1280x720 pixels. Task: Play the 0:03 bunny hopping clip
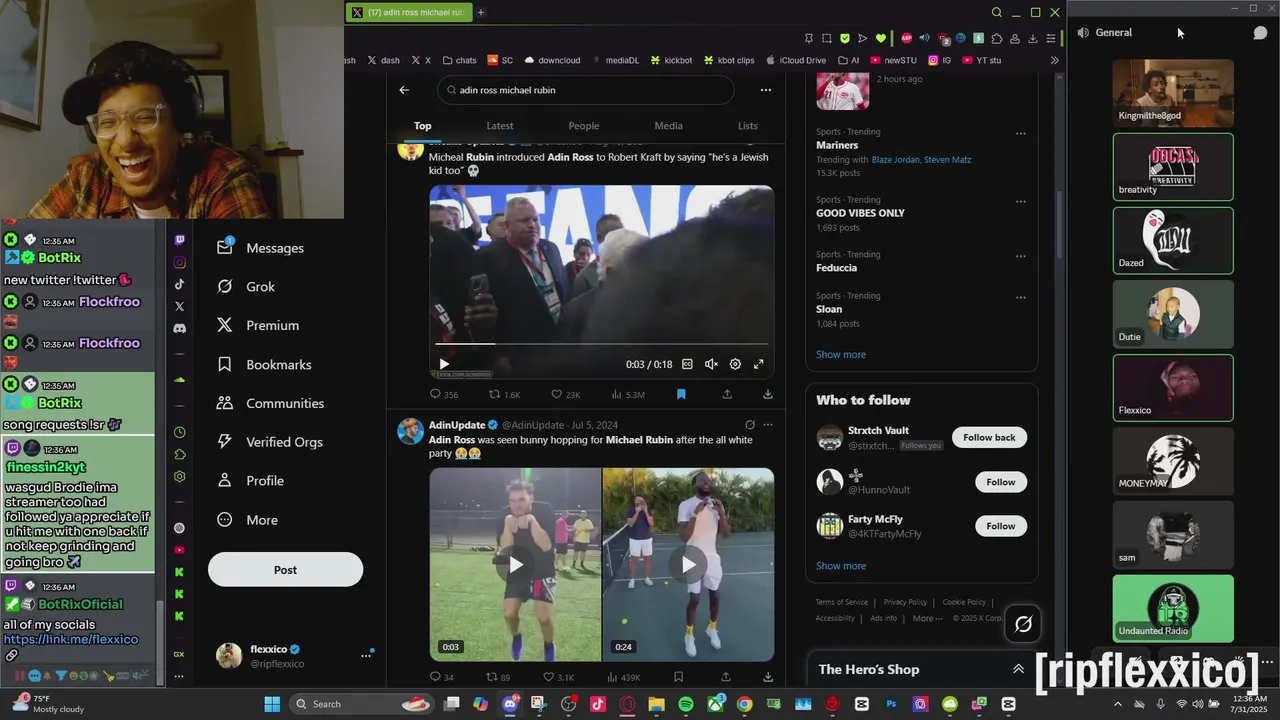tap(515, 564)
